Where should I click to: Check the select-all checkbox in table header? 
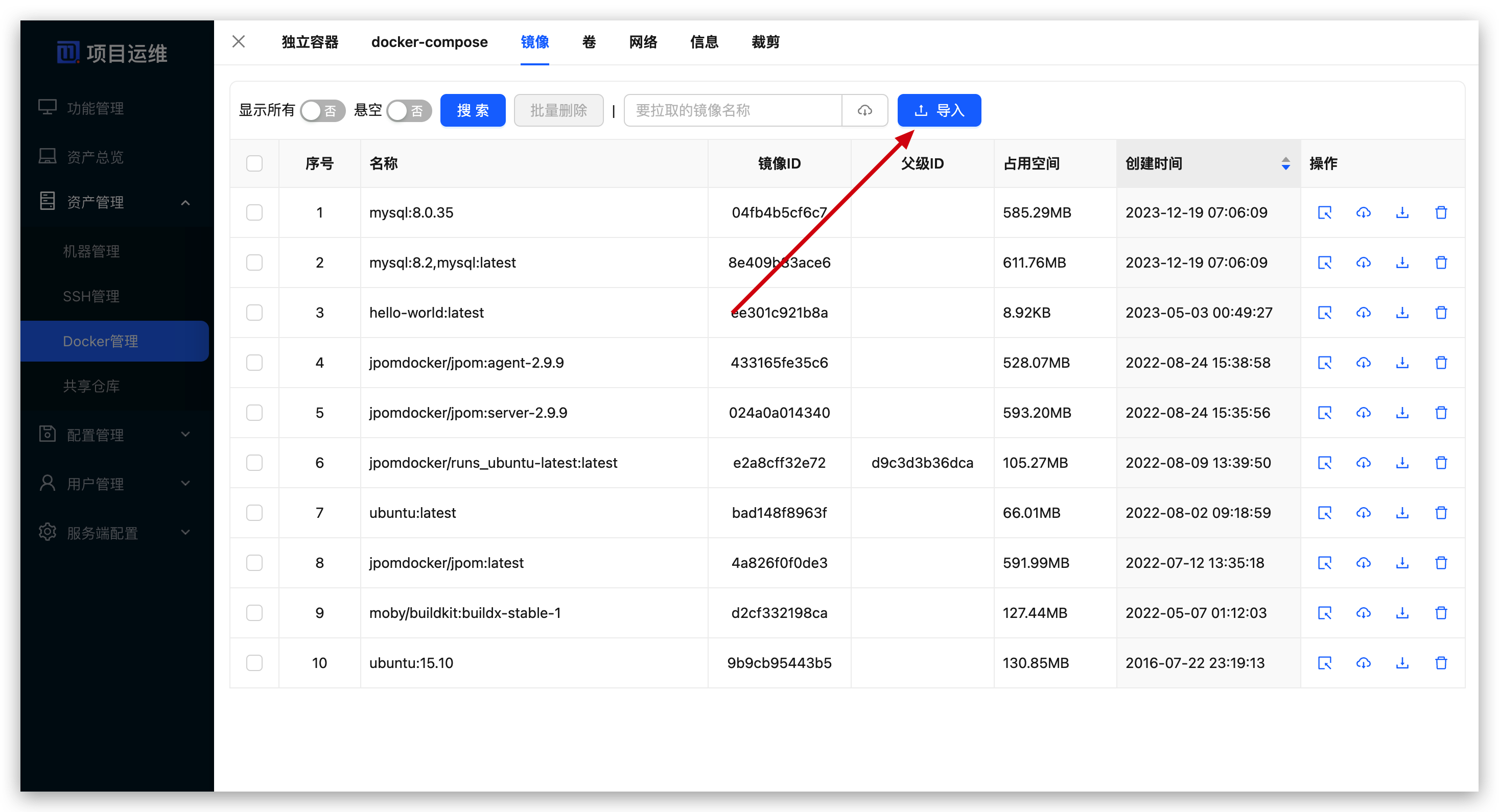point(254,163)
